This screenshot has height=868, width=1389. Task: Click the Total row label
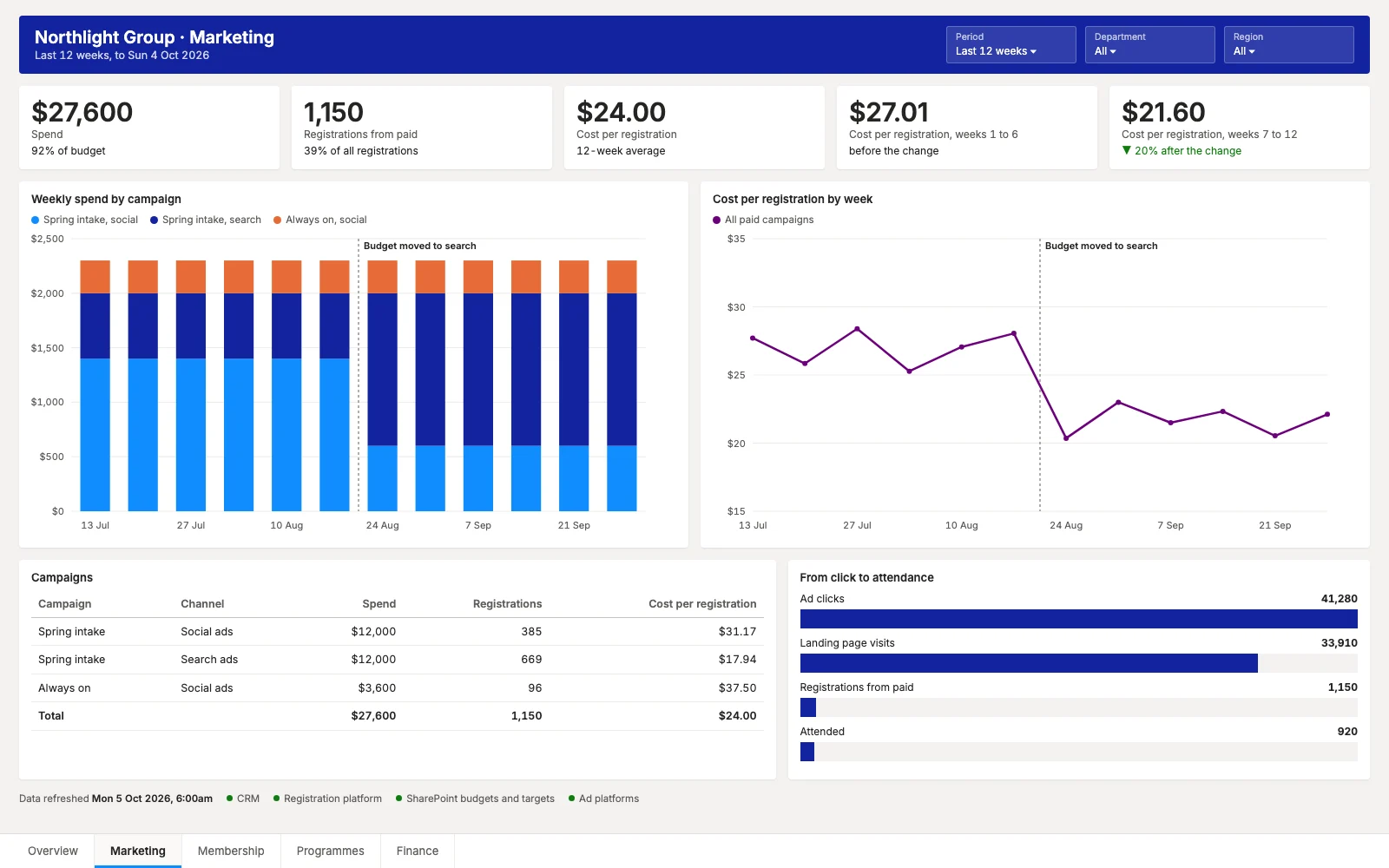[51, 716]
